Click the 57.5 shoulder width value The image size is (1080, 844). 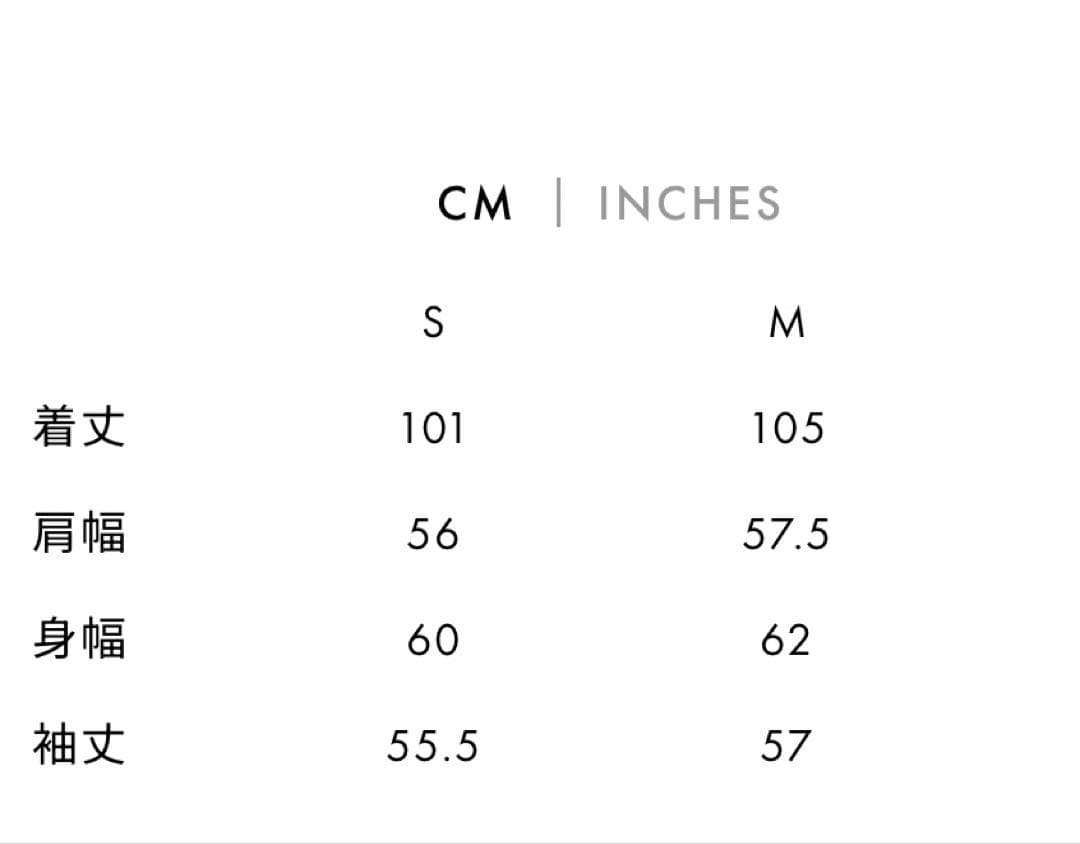(x=786, y=535)
